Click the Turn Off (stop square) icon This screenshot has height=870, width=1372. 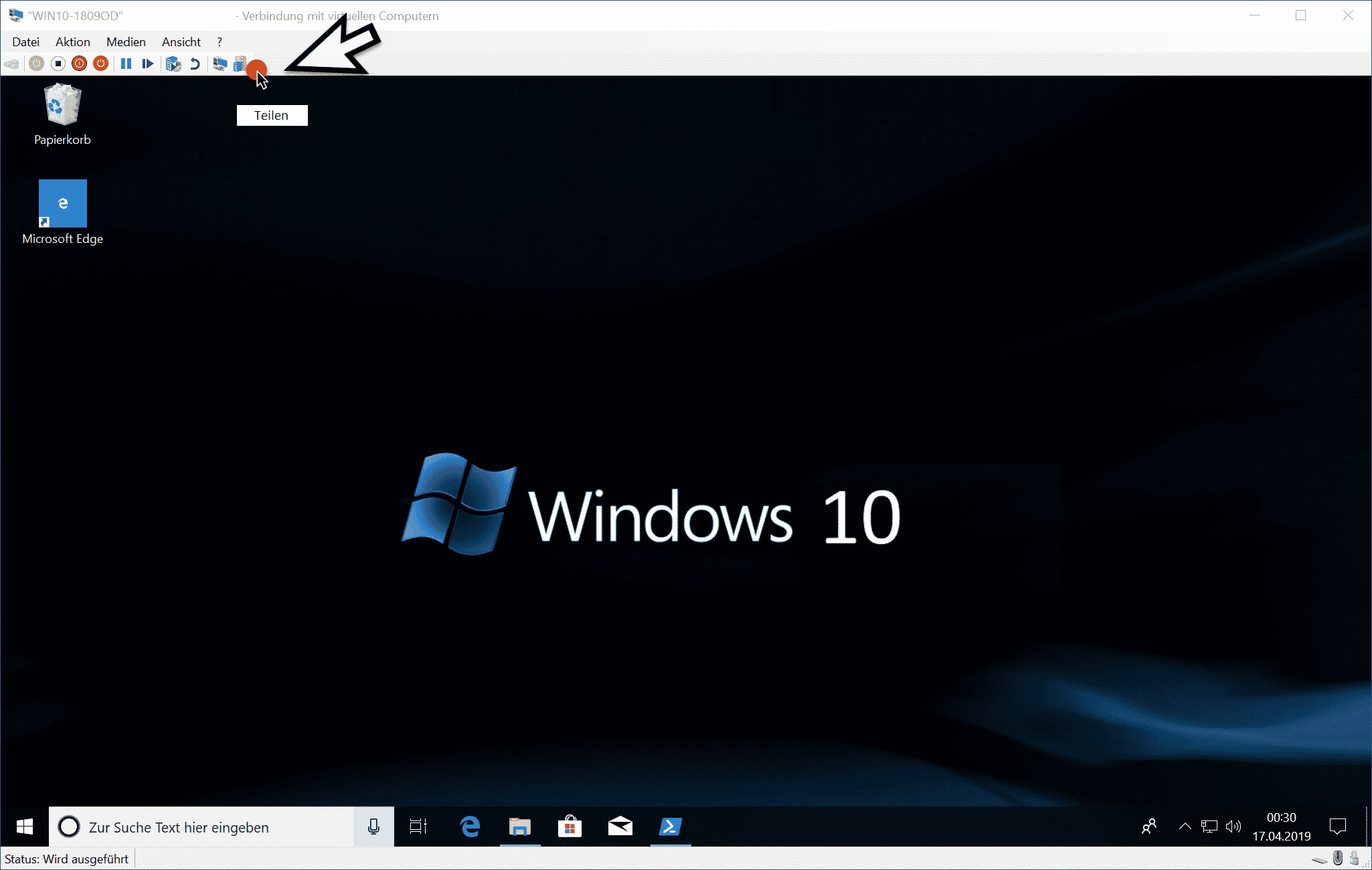(x=58, y=64)
